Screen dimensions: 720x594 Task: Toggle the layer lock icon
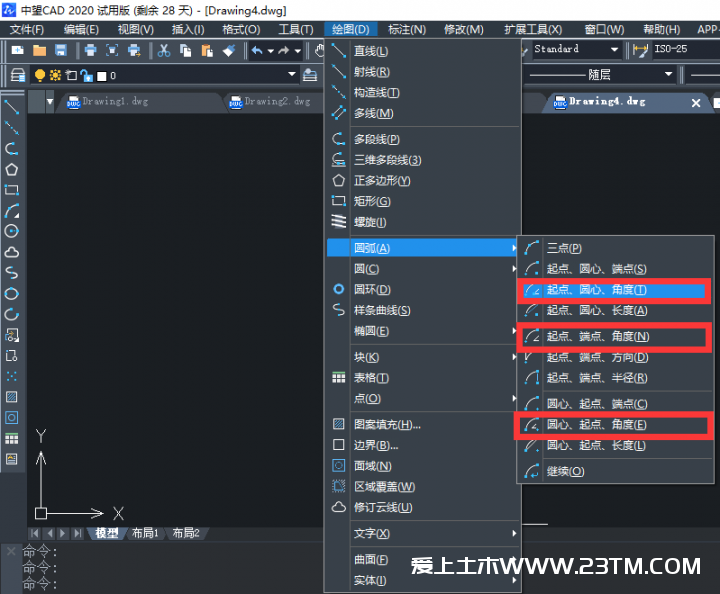click(x=86, y=75)
